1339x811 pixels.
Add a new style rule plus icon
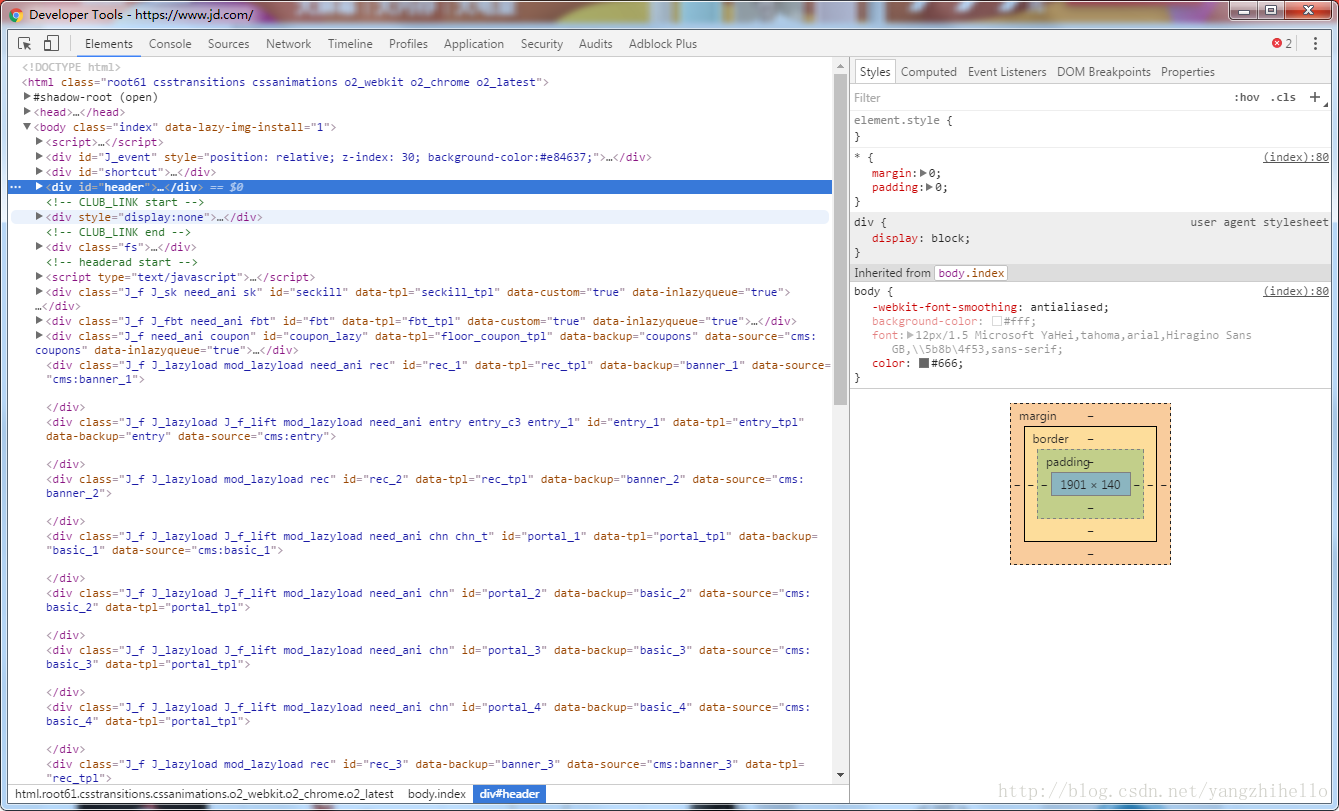point(1316,97)
